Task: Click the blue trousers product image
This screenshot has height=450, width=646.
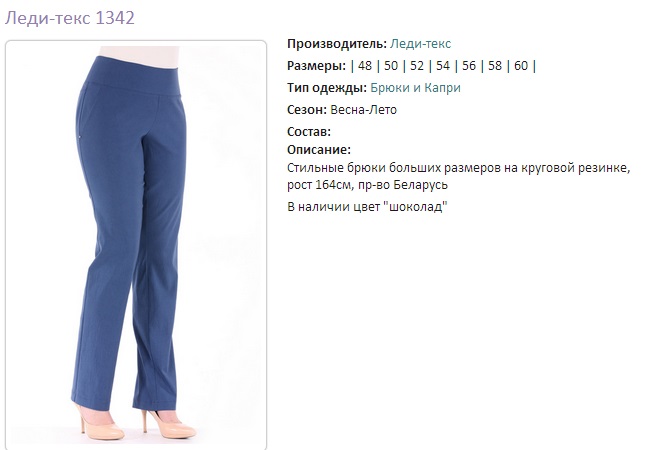Action: point(136,245)
